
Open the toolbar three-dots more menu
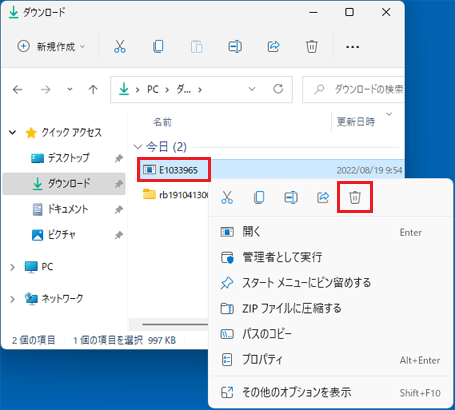[x=352, y=47]
